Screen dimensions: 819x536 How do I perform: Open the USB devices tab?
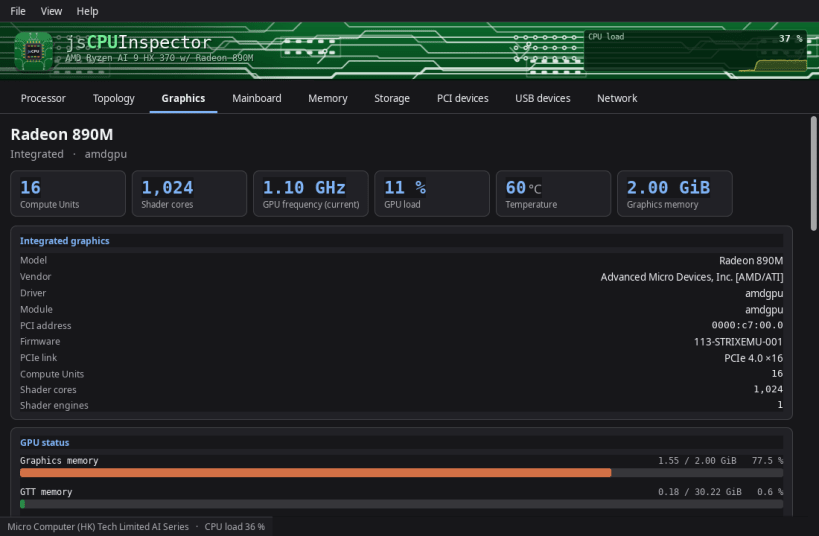point(543,98)
